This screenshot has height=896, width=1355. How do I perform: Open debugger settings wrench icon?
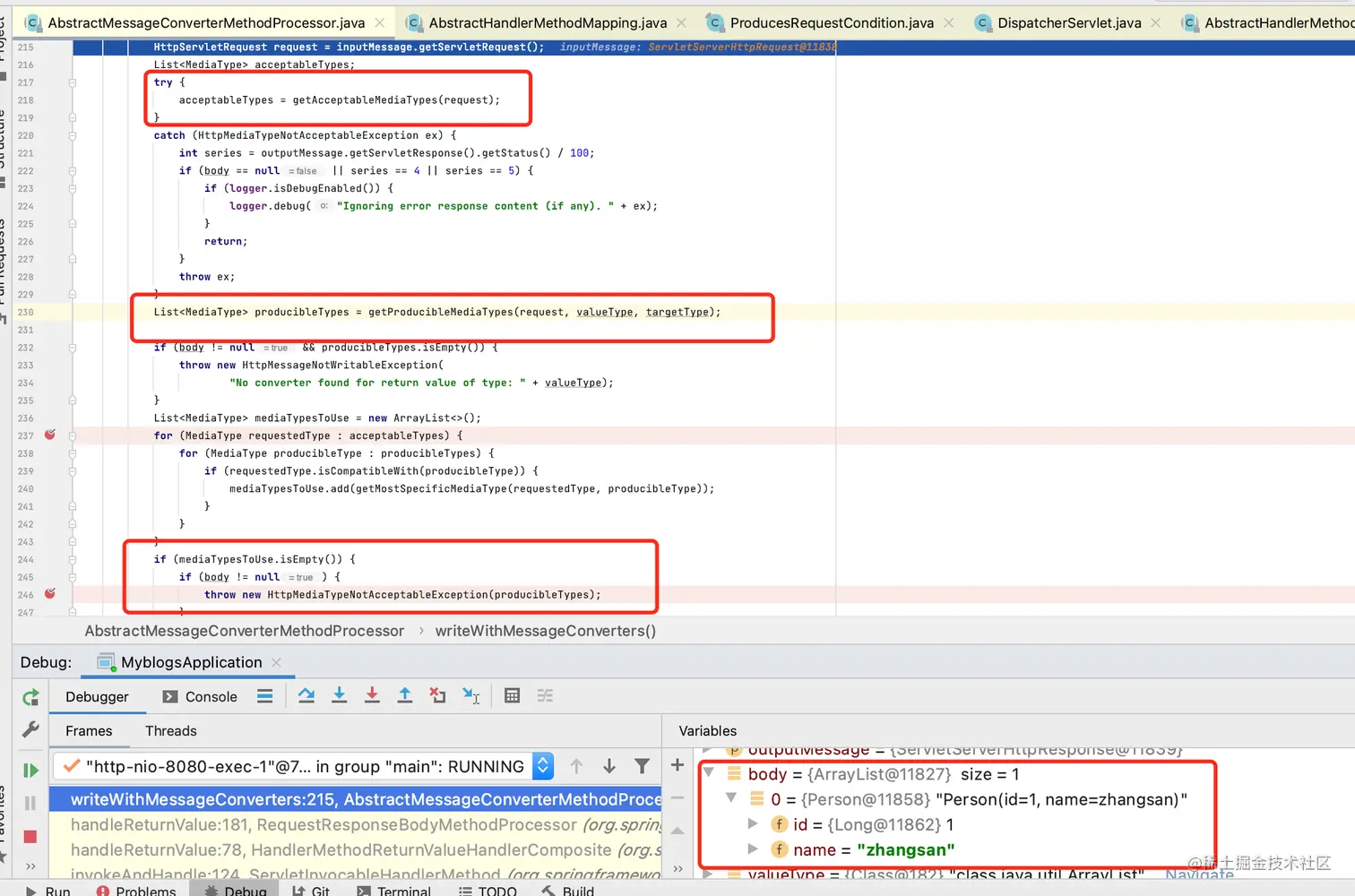pyautogui.click(x=30, y=730)
